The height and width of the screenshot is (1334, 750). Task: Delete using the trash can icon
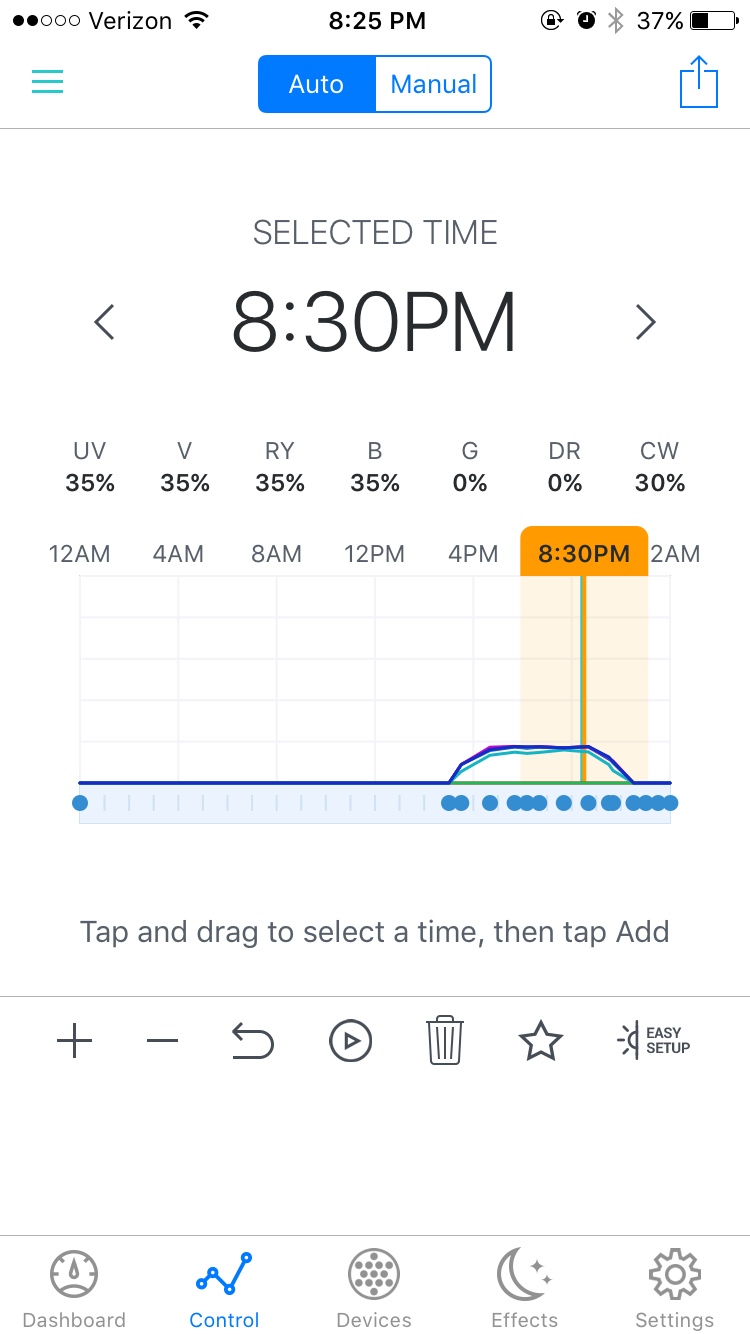(x=445, y=1040)
